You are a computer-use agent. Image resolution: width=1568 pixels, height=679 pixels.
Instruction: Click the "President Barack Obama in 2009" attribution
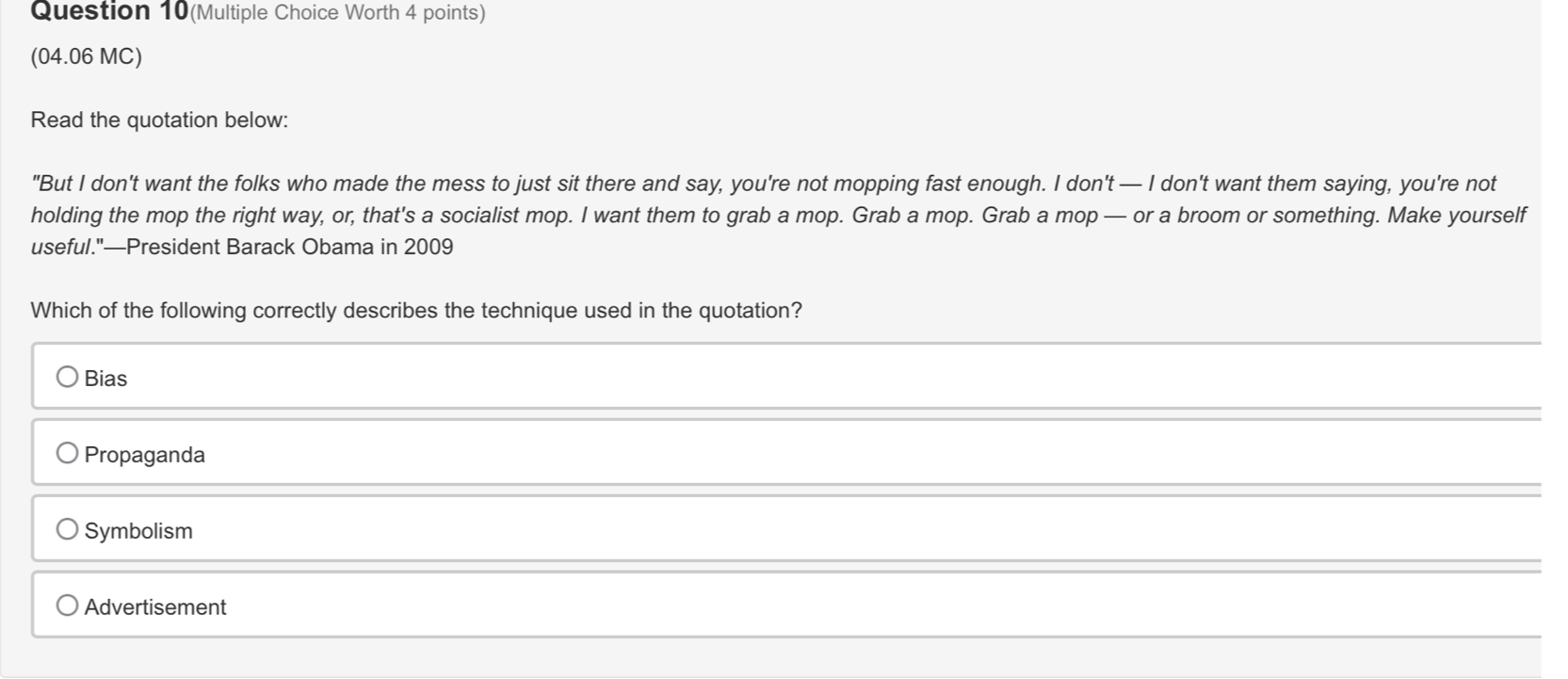(289, 247)
